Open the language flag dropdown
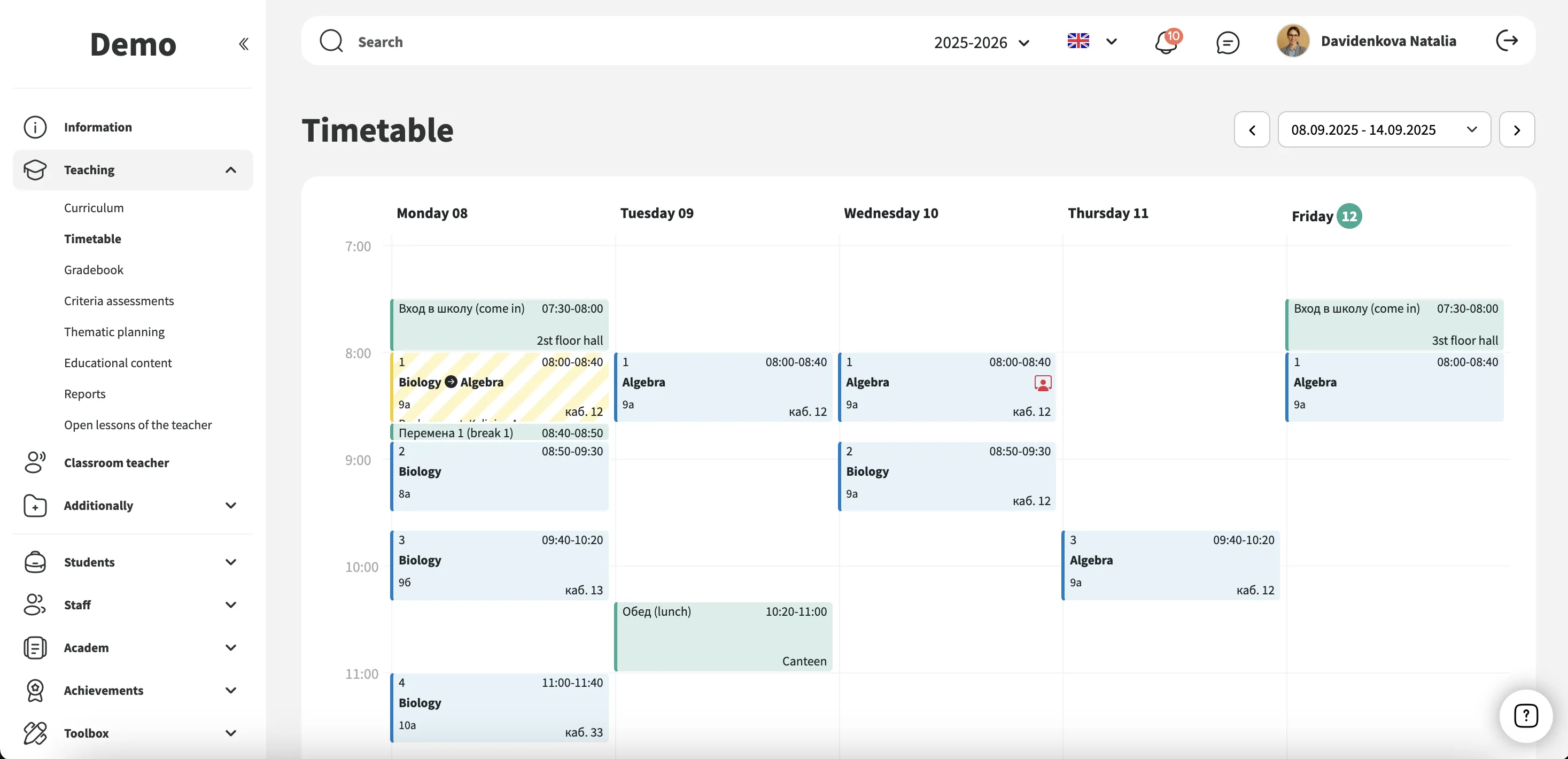The width and height of the screenshot is (1568, 759). click(1092, 41)
